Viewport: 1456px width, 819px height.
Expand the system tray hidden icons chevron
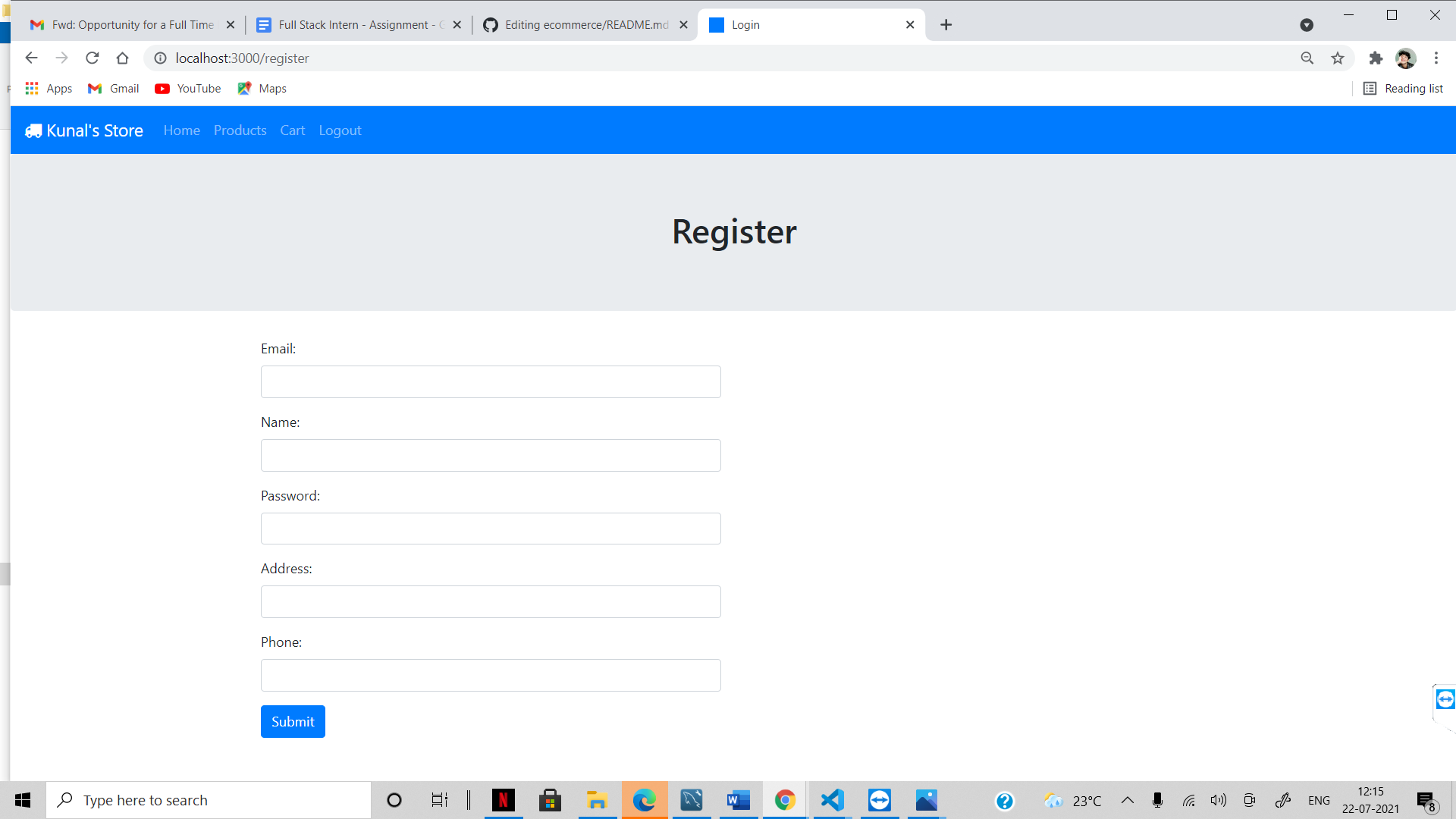pyautogui.click(x=1128, y=800)
